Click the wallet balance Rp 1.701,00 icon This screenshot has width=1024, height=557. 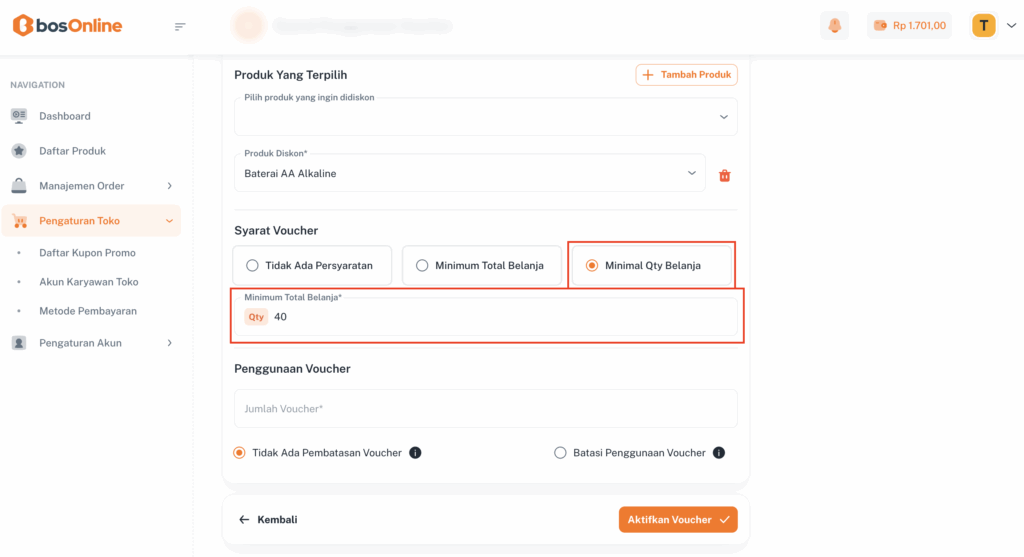coord(880,26)
